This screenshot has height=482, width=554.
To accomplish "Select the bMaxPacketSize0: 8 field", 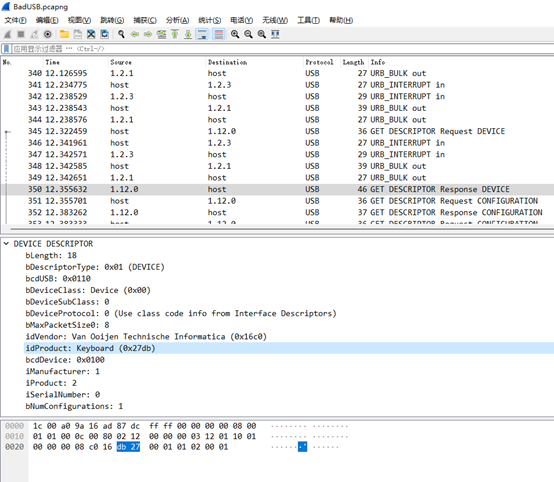I will click(67, 325).
